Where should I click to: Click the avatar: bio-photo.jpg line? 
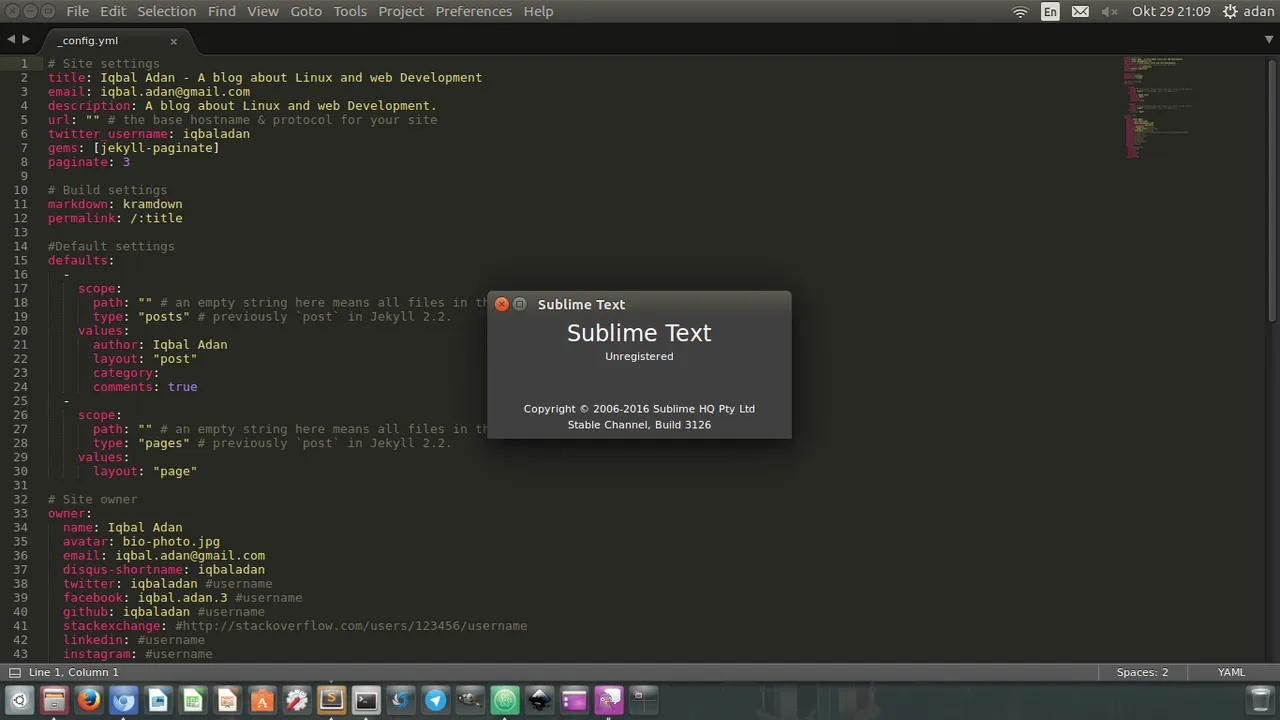141,541
